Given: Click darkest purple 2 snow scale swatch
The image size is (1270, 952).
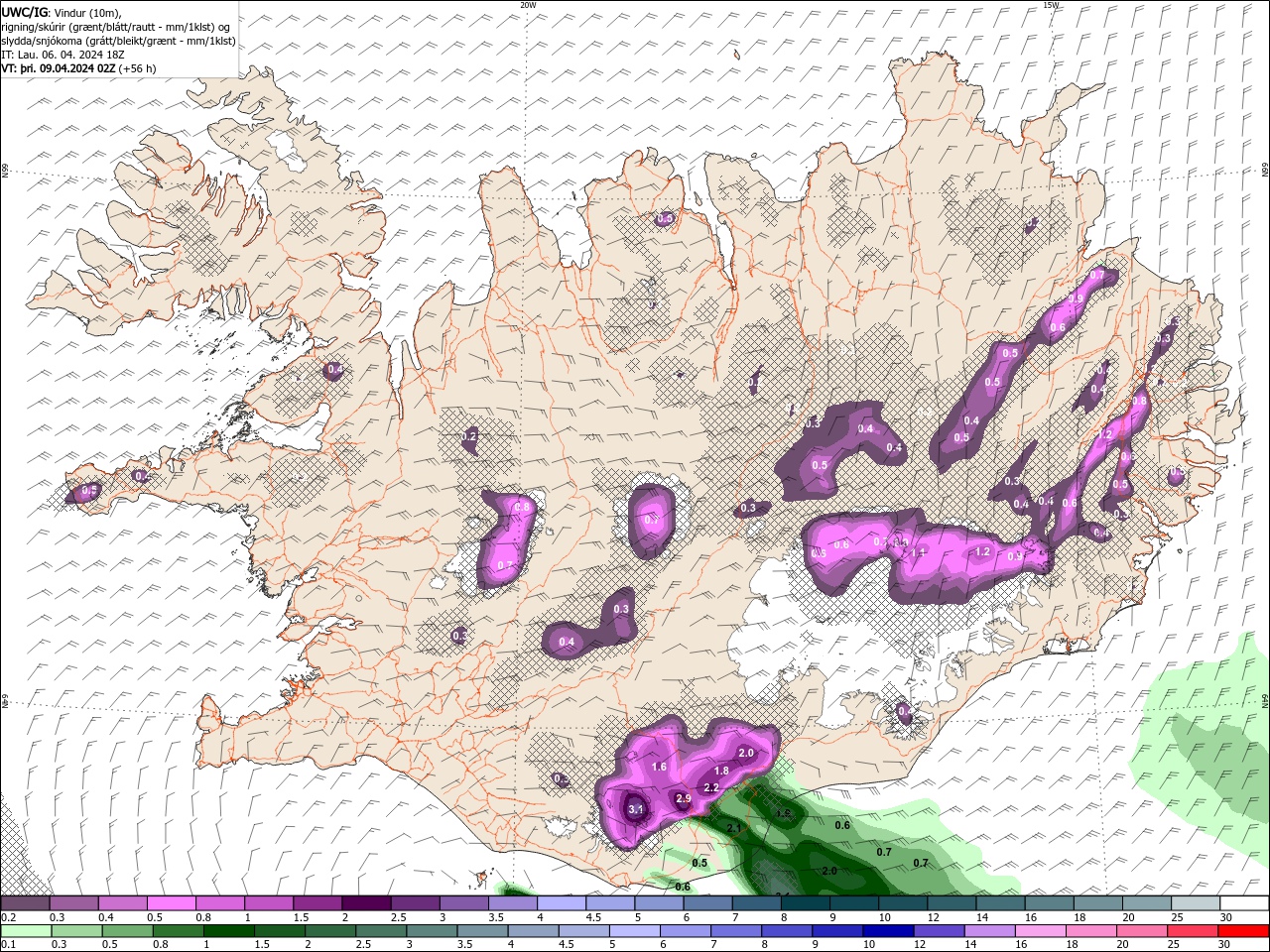Looking at the screenshot, I should [x=366, y=903].
